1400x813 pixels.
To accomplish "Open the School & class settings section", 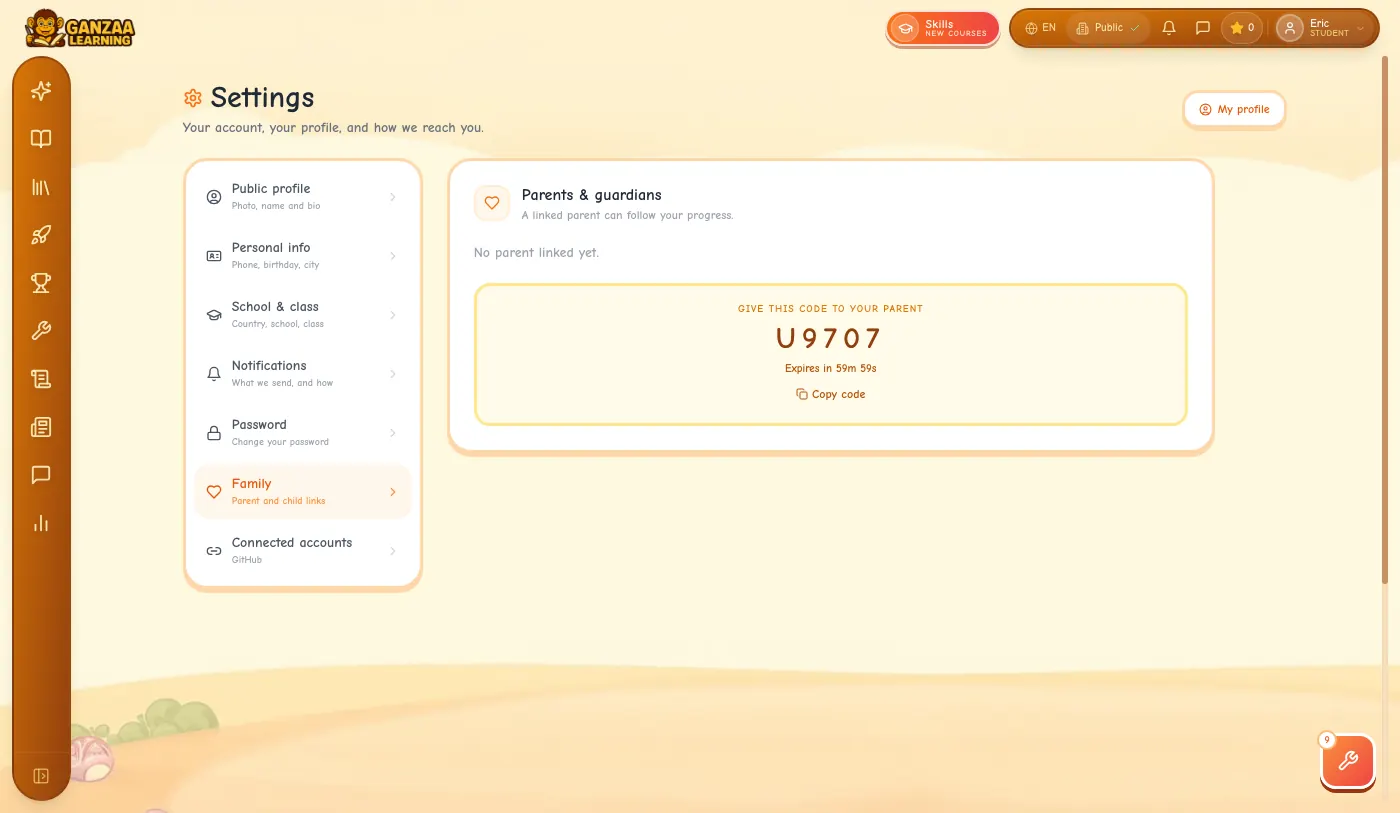I will 303,315.
